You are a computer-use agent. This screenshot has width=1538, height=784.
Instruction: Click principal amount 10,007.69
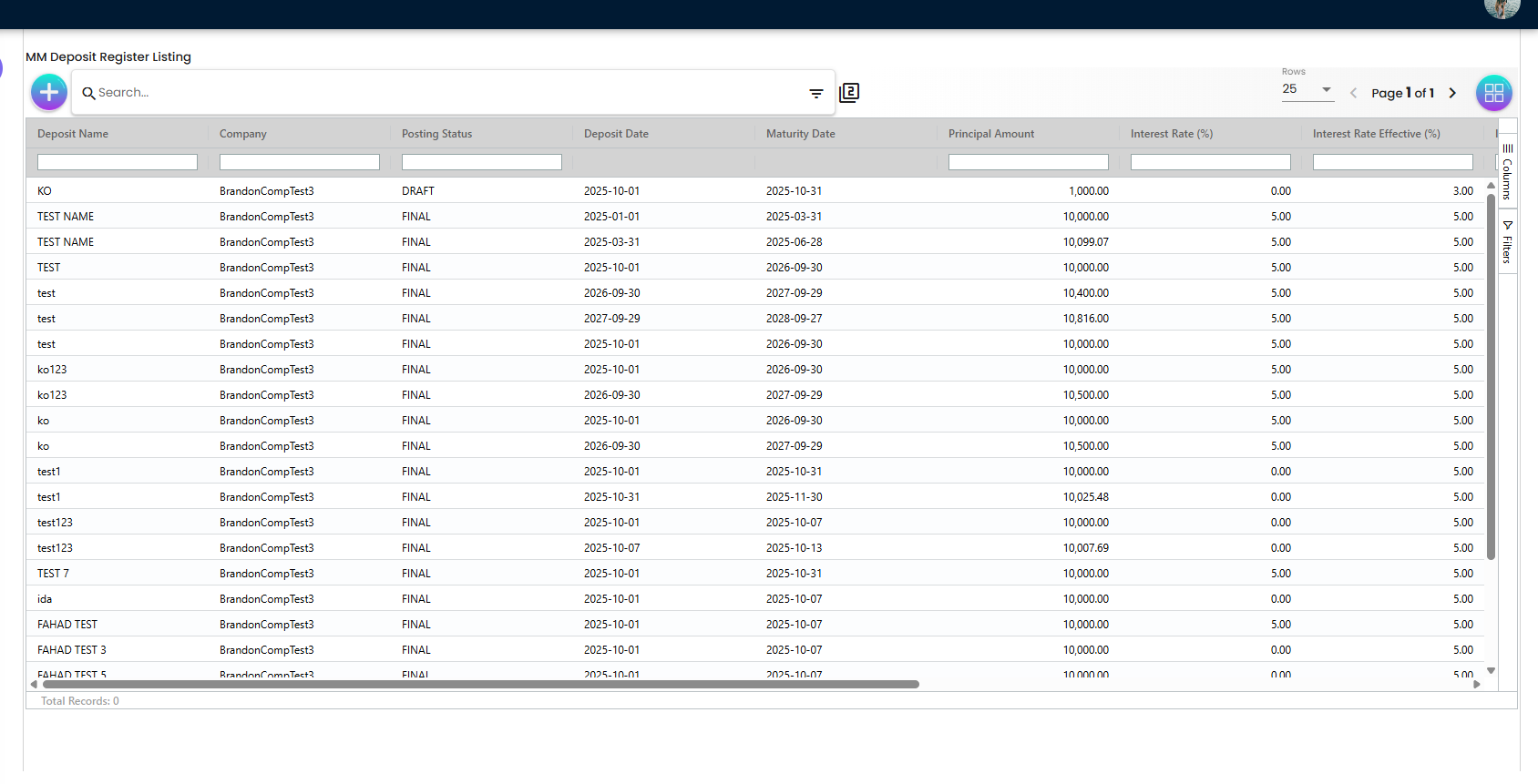(x=1086, y=548)
